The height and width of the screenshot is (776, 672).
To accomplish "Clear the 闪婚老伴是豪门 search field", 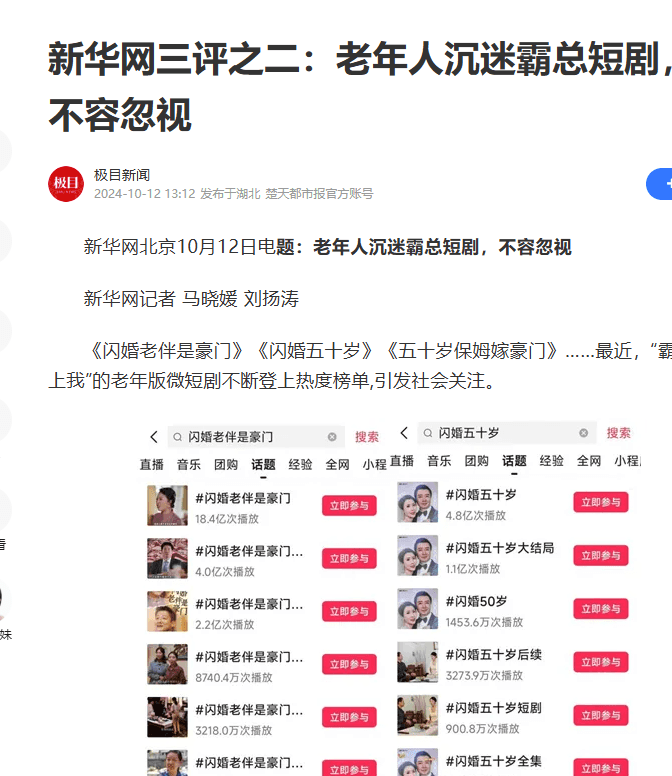I will click(332, 437).
